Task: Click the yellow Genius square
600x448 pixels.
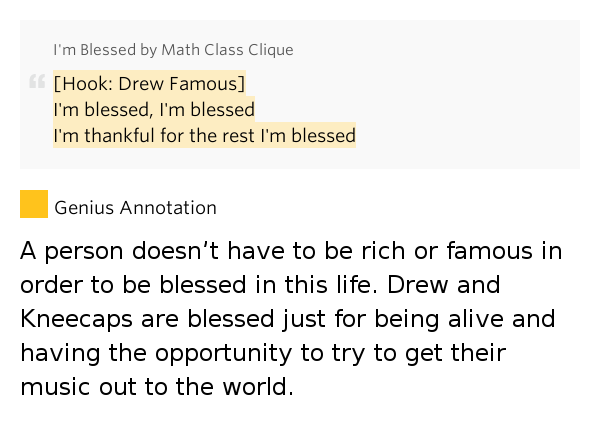Action: tap(34, 204)
